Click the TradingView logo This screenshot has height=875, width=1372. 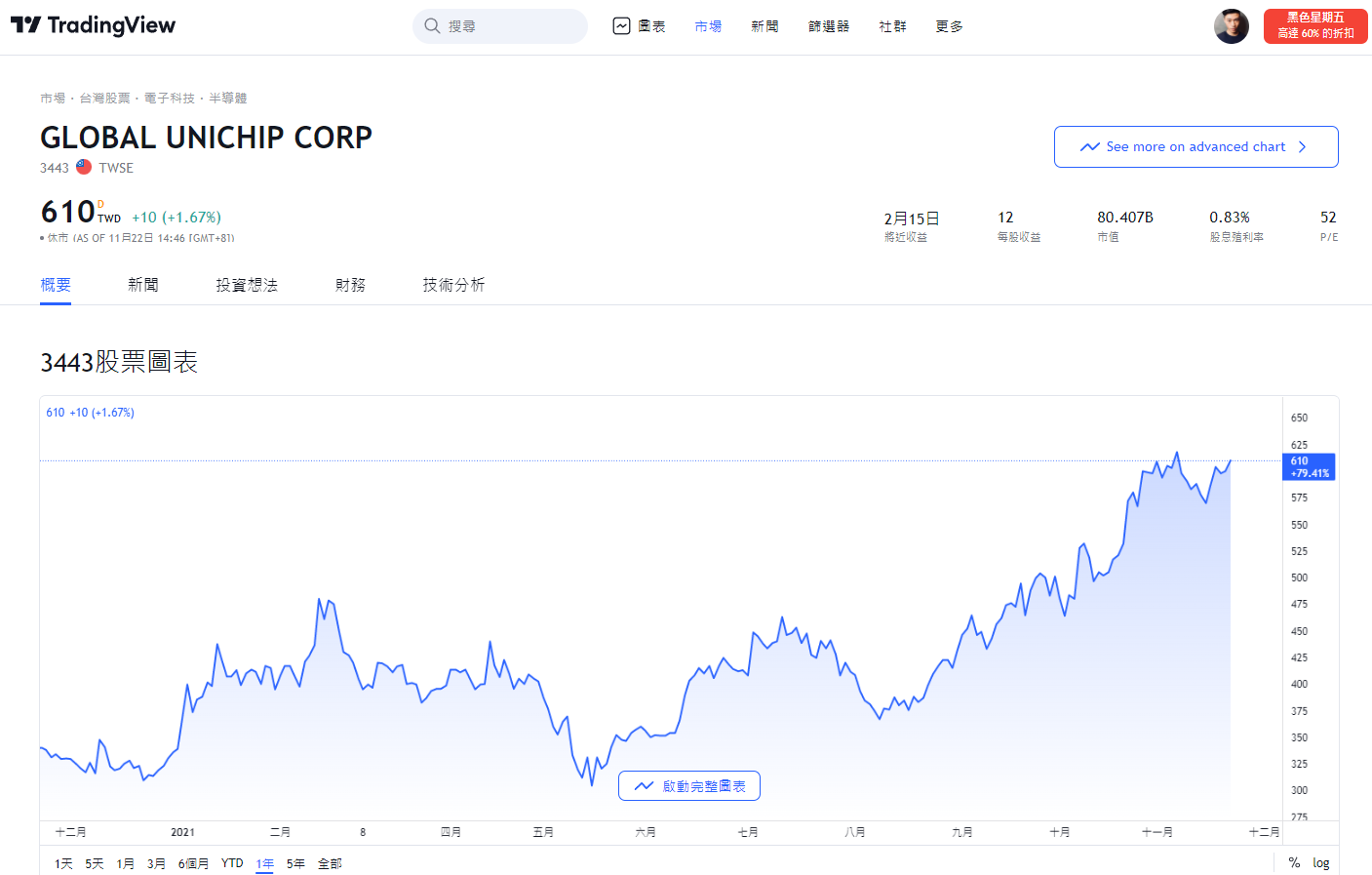click(x=93, y=25)
